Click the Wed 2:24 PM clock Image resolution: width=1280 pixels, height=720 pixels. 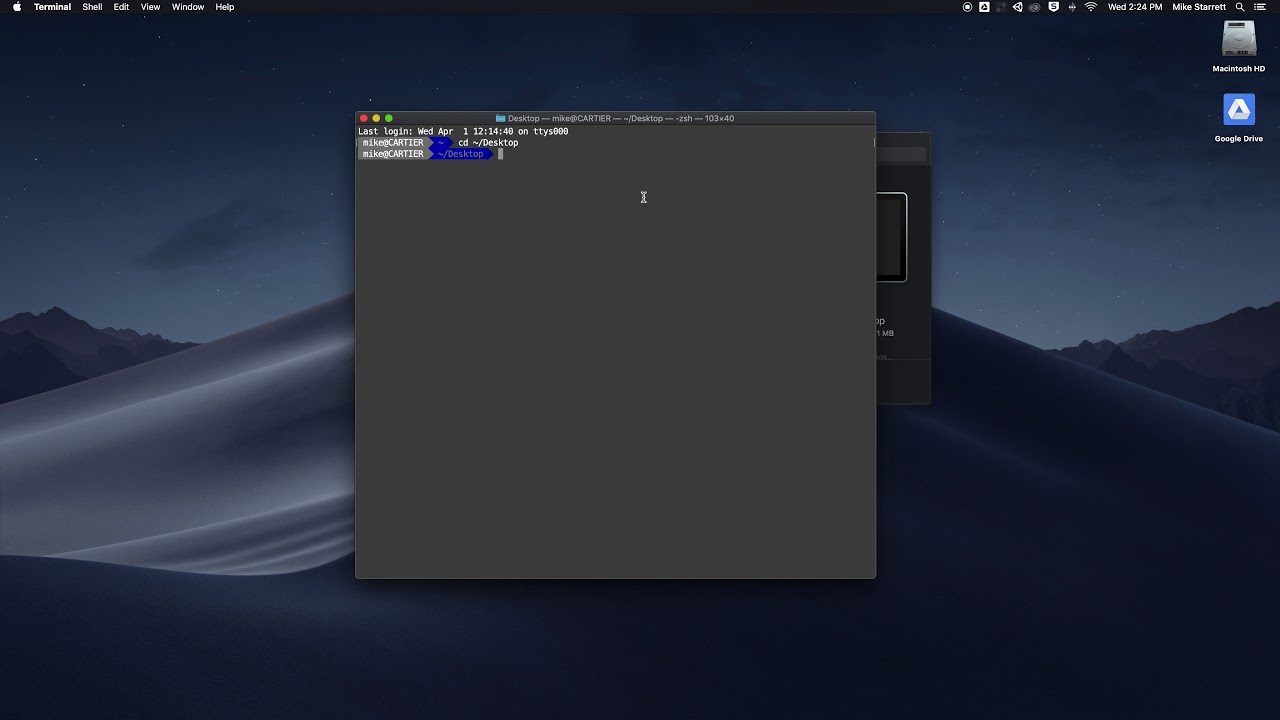pos(1135,7)
